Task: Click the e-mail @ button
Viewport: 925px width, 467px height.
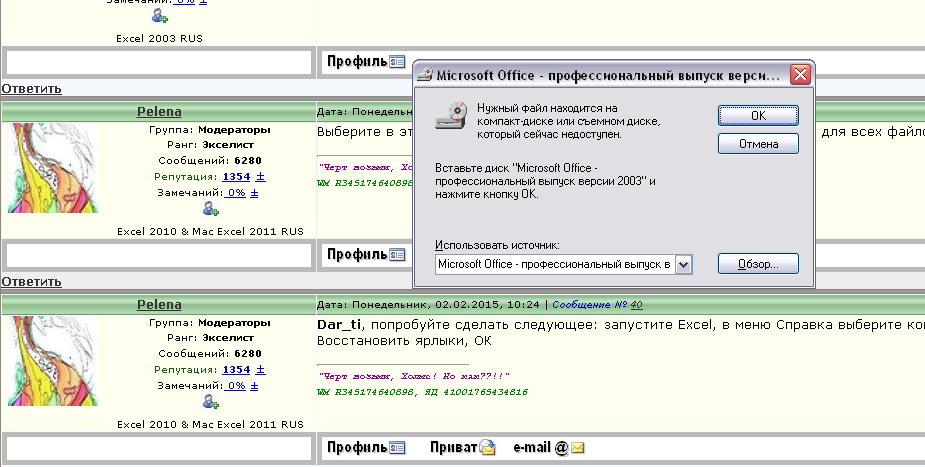Action: coord(548,448)
